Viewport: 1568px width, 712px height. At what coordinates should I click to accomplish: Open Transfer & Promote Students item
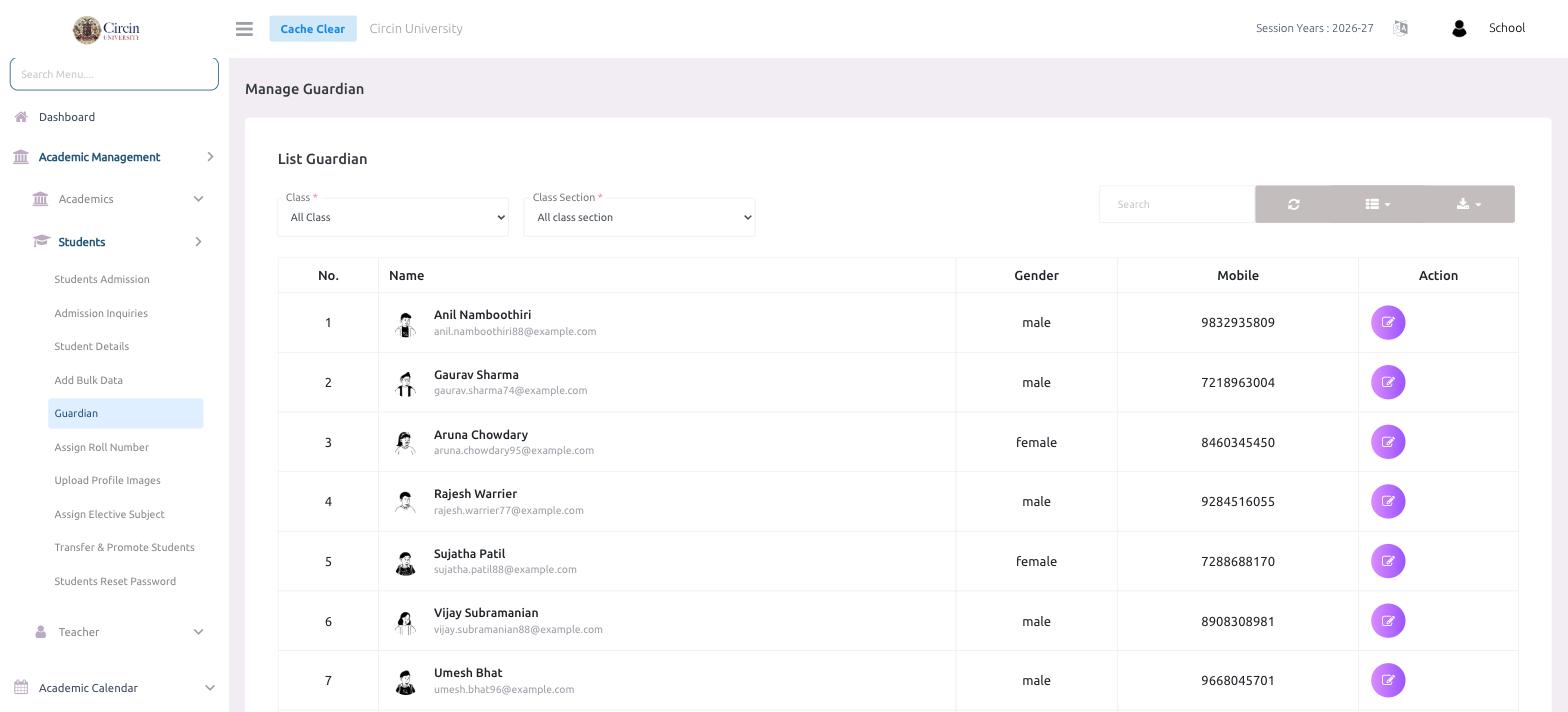pyautogui.click(x=125, y=547)
